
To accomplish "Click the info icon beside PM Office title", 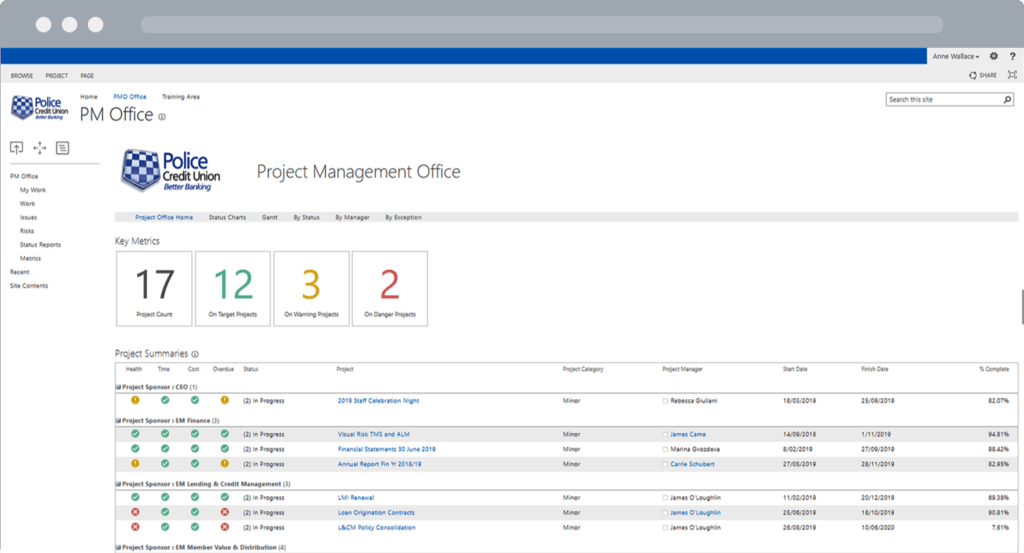I will [162, 117].
